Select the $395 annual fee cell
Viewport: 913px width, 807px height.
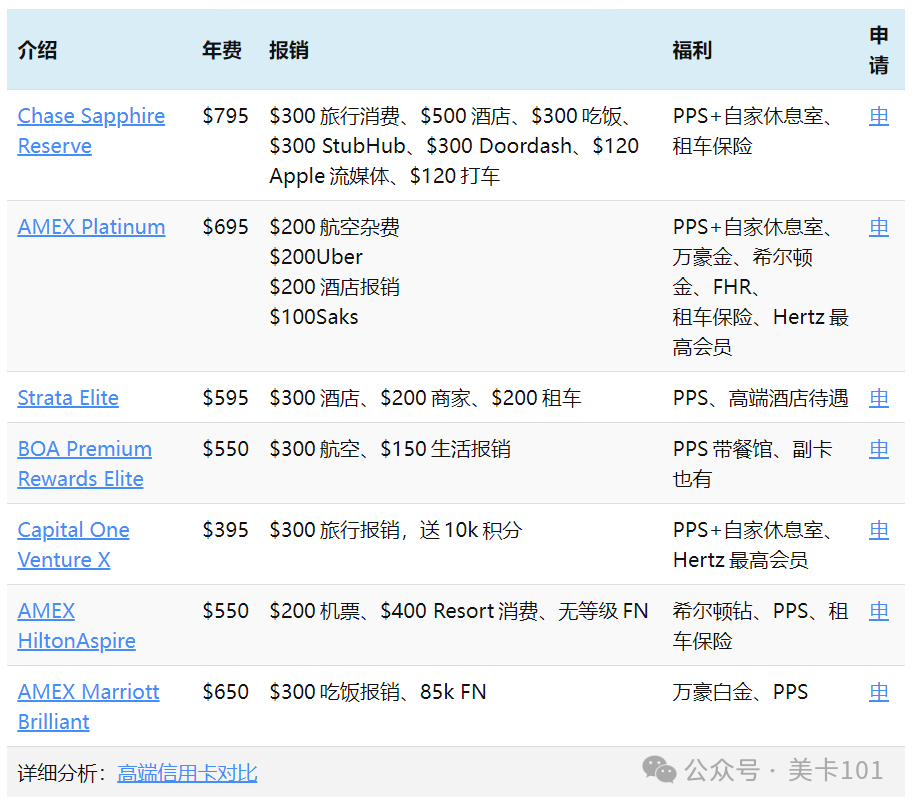coord(225,530)
